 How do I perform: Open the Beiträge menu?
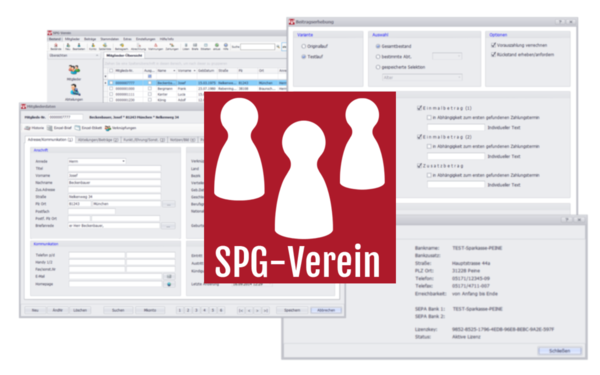click(90, 39)
